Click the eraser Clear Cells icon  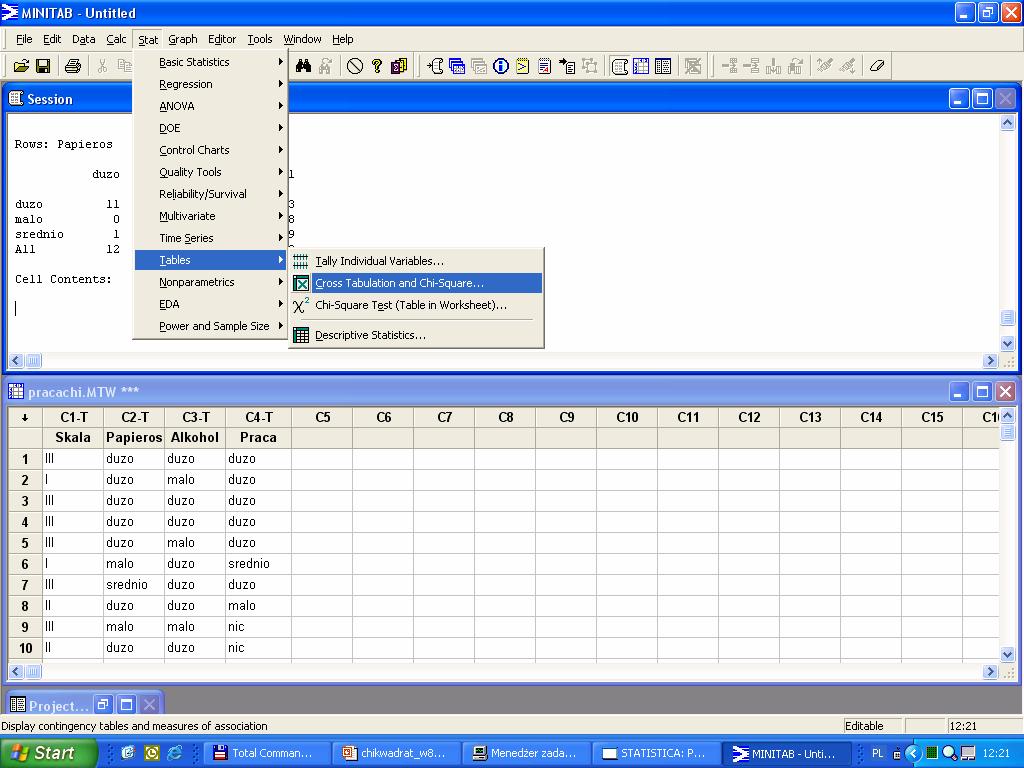point(876,66)
